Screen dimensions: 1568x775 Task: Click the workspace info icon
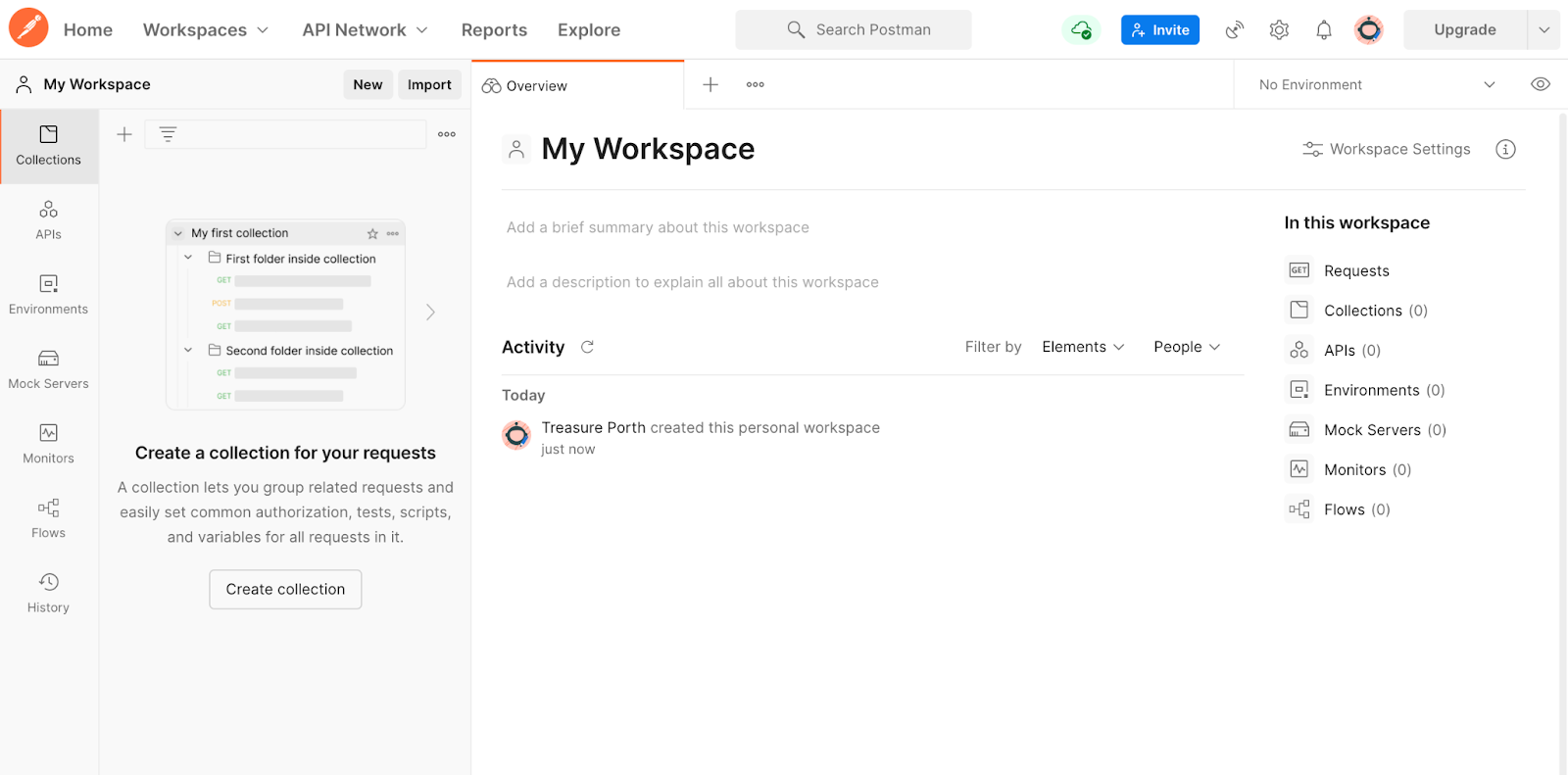(1505, 149)
